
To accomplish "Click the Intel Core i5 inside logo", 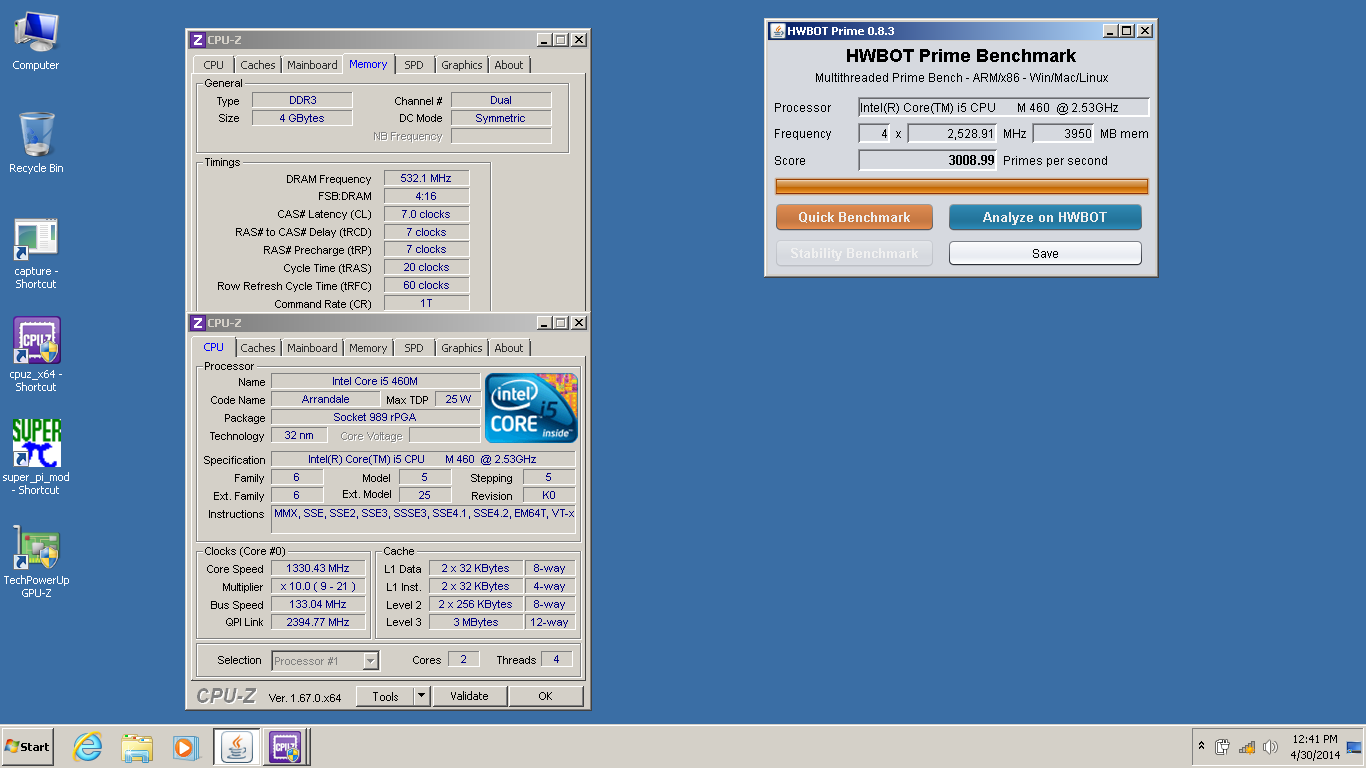I will click(531, 408).
